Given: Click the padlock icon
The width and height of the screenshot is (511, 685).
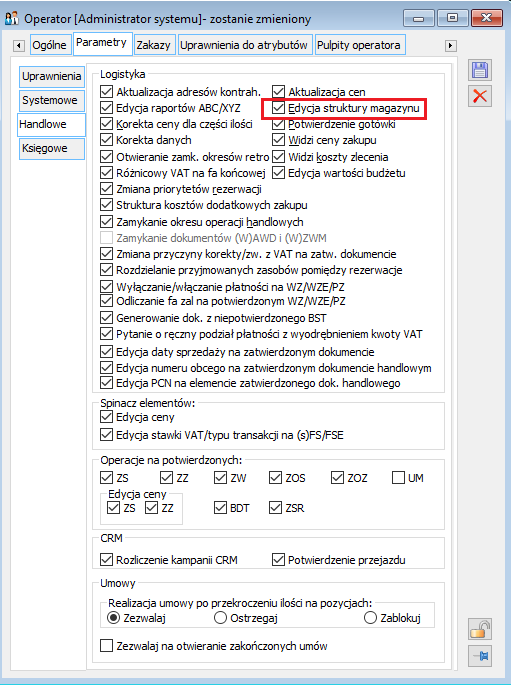Looking at the screenshot, I should click(x=480, y=630).
